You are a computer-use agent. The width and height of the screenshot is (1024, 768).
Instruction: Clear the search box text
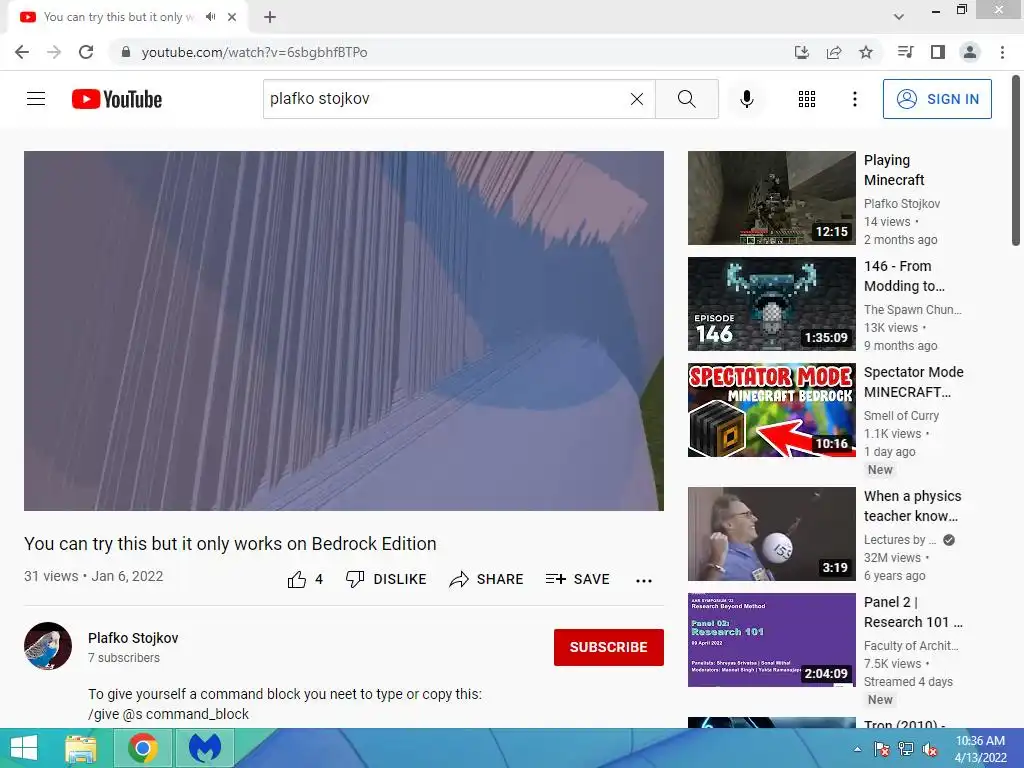coord(637,99)
